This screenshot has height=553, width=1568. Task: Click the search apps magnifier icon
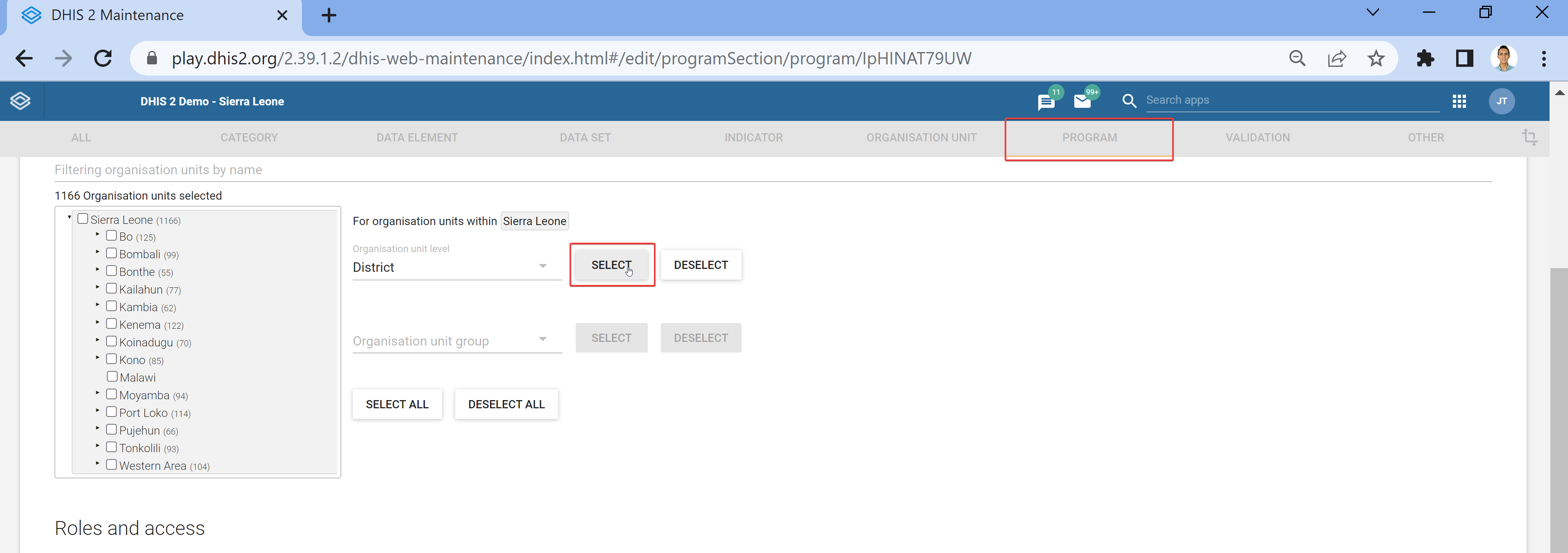coord(1129,100)
